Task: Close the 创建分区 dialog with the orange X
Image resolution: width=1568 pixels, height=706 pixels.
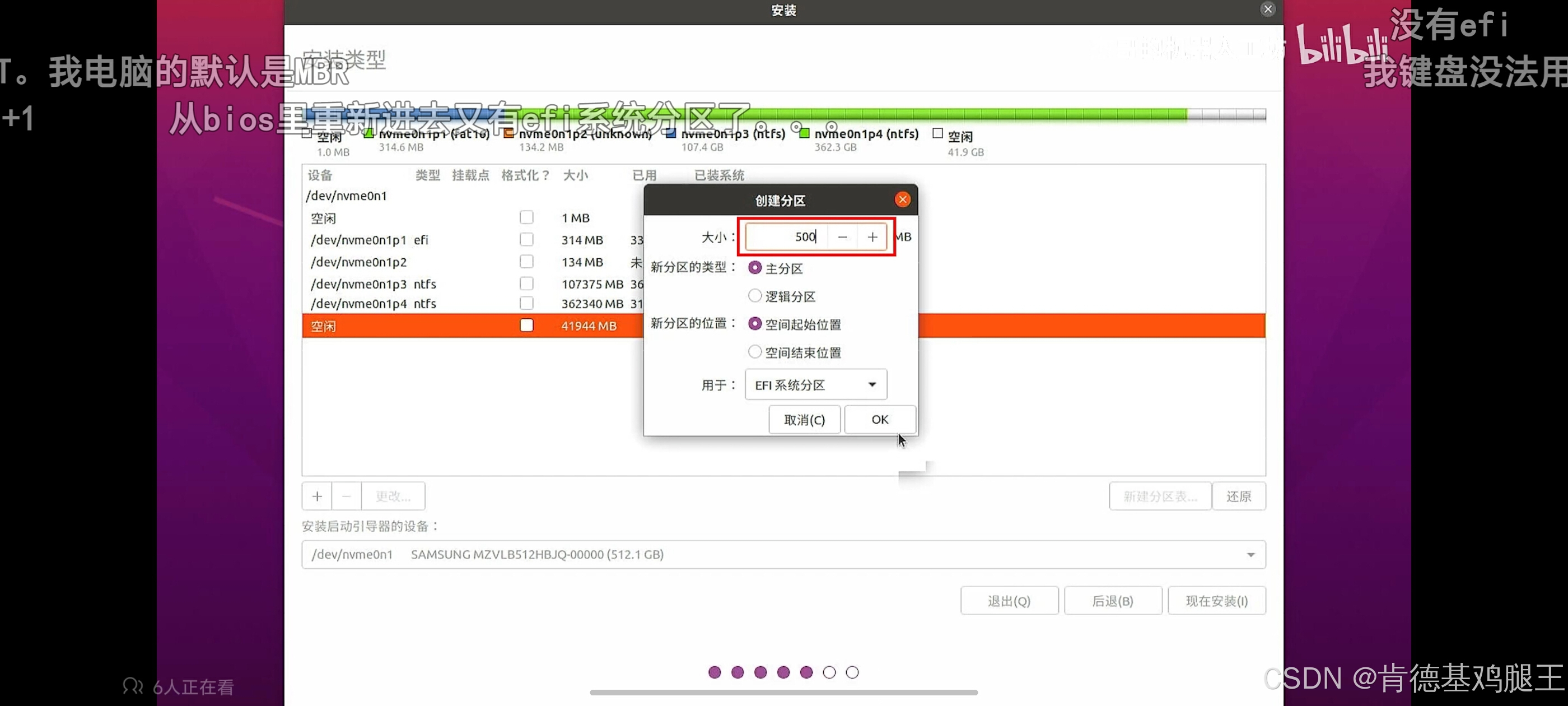Action: click(x=902, y=200)
